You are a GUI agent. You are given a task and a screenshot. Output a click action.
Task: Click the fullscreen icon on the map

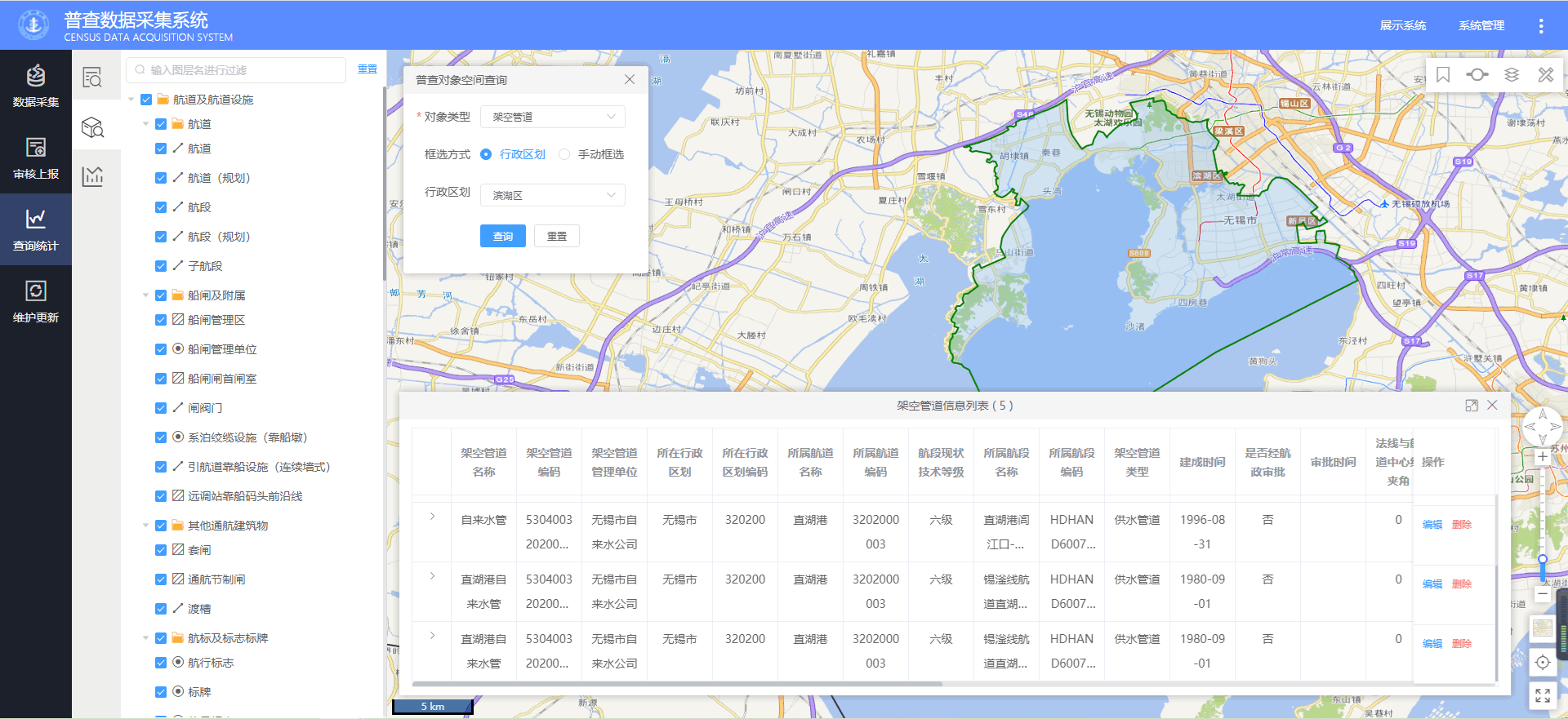click(x=1542, y=695)
